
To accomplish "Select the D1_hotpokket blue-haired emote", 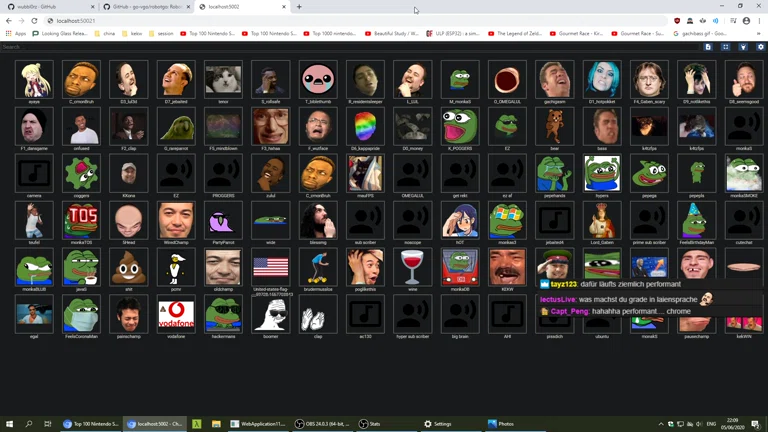I will (x=602, y=79).
